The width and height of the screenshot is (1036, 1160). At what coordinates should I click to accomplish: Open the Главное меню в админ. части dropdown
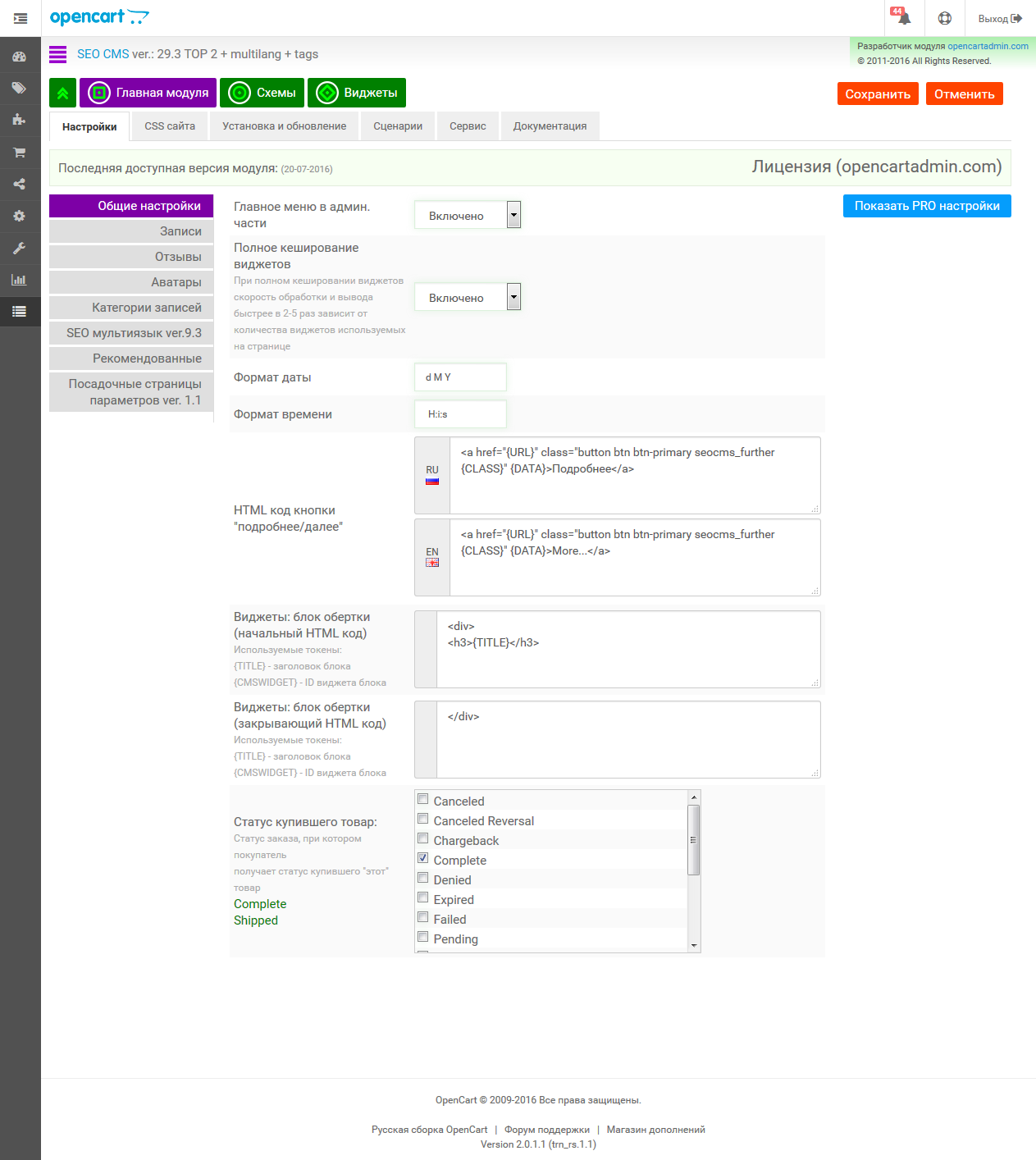pyautogui.click(x=468, y=215)
